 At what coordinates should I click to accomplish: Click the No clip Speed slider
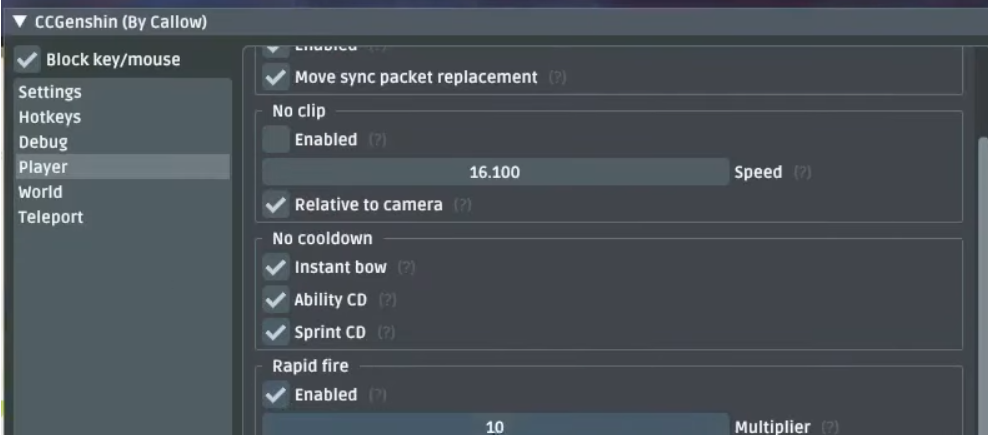[x=495, y=172]
